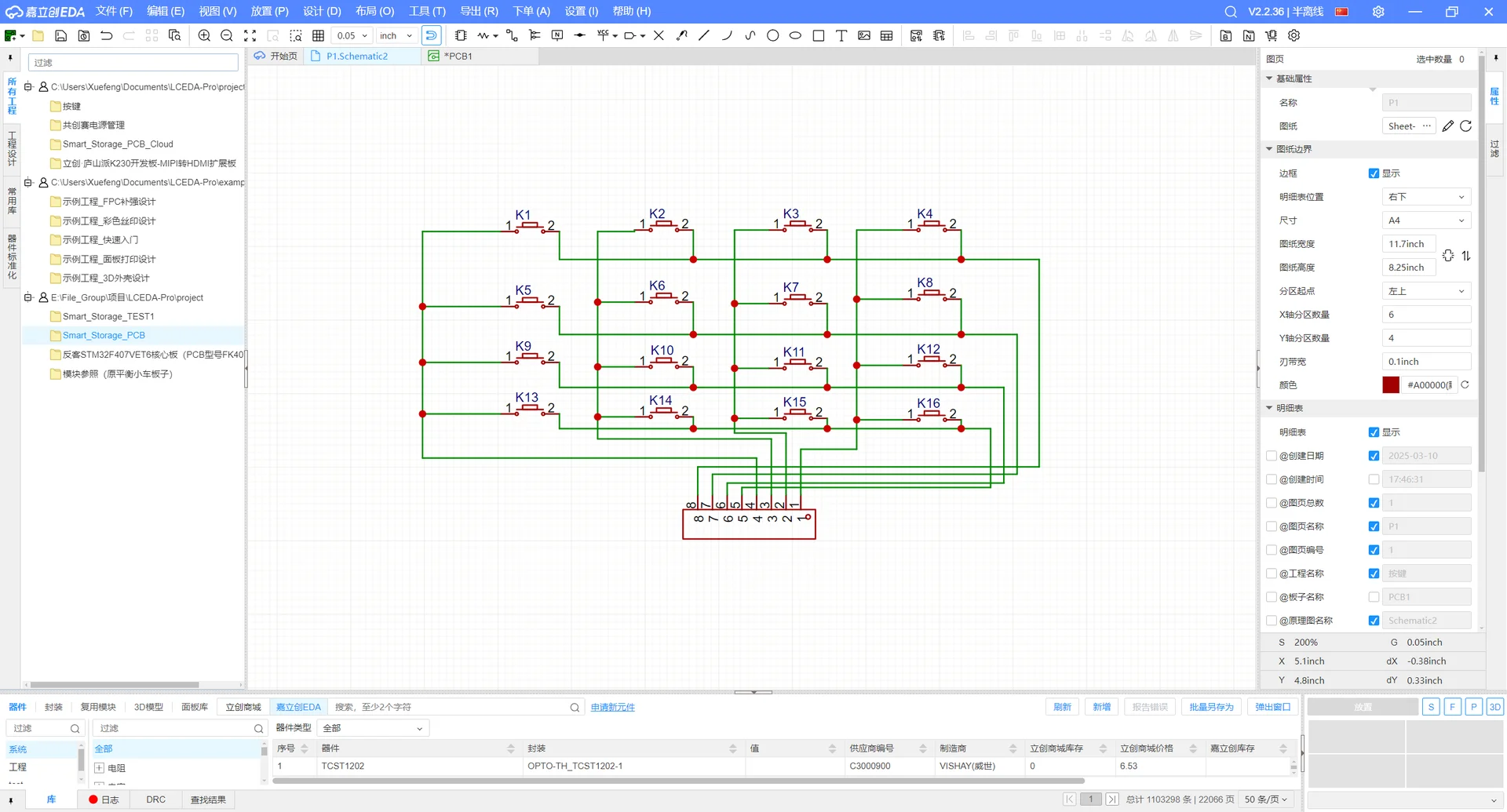
Task: Place a VCC power symbol
Action: (602, 35)
